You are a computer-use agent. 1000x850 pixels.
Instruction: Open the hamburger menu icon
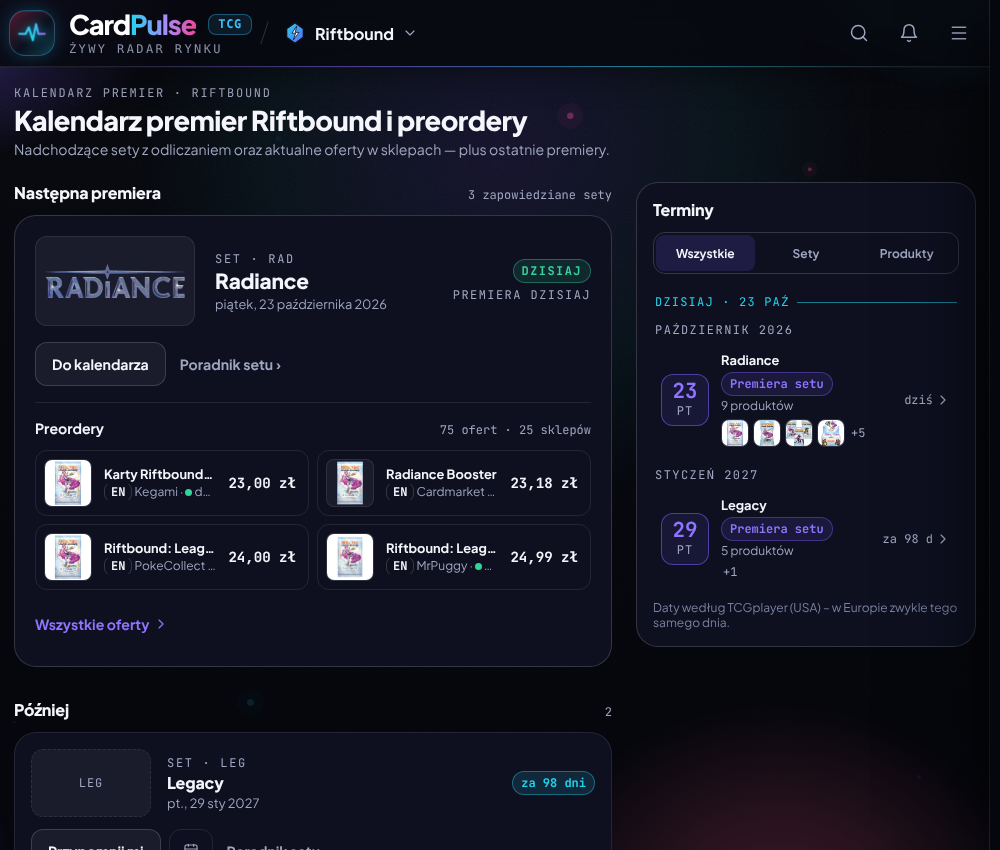[959, 33]
